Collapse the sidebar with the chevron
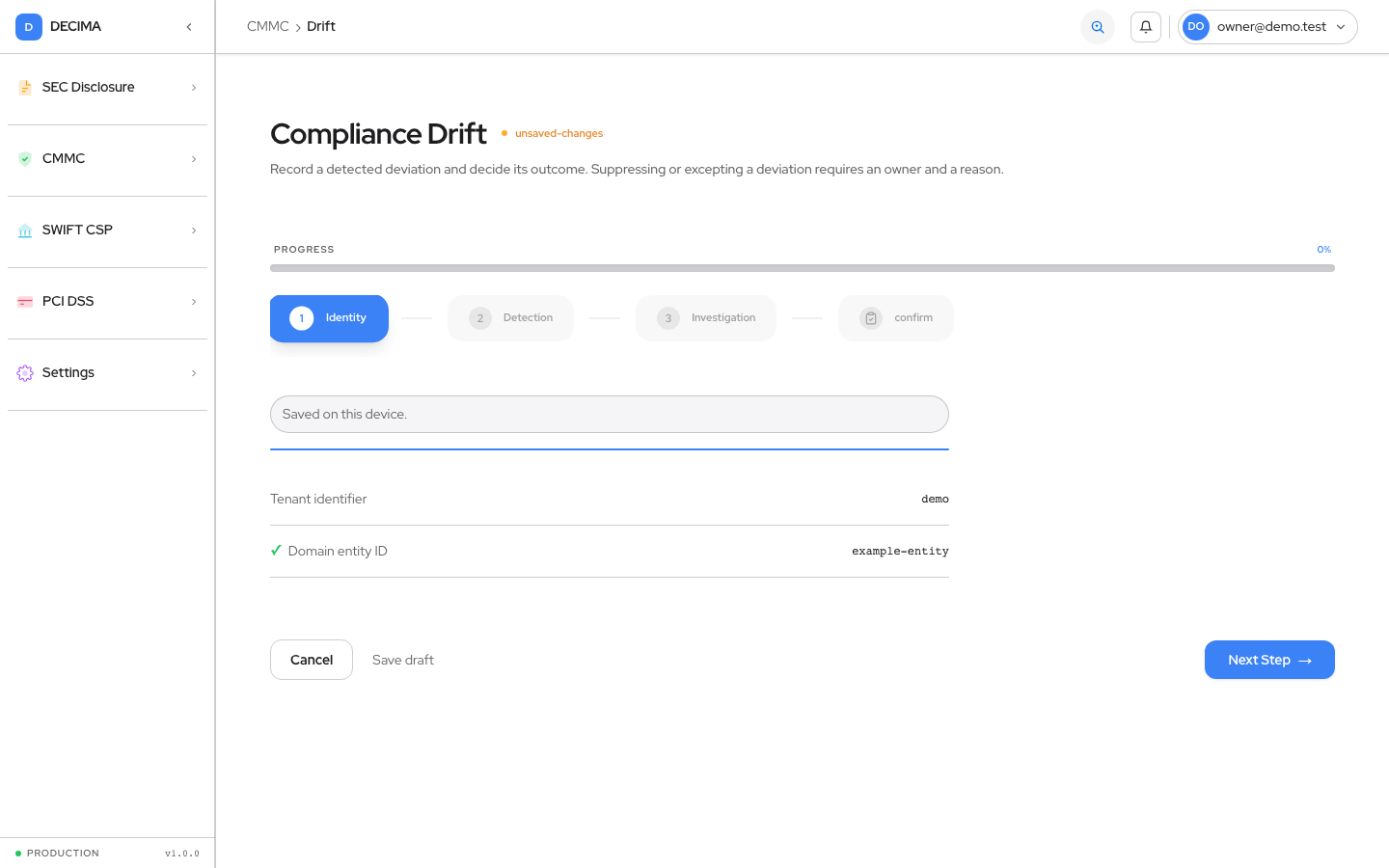Viewport: 1389px width, 868px height. [x=189, y=27]
